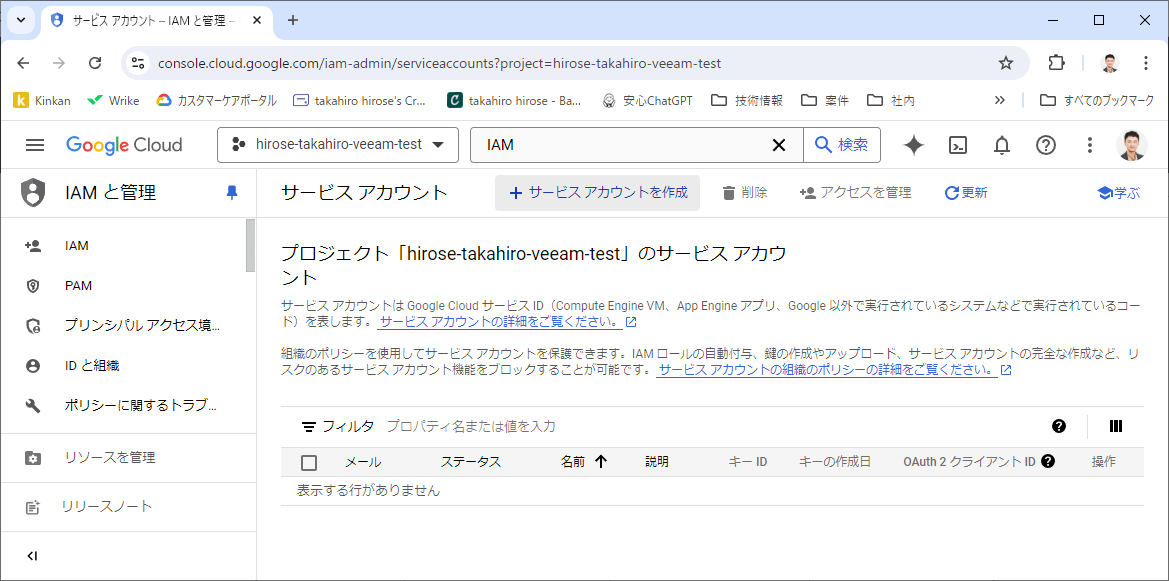Open the カスタマーケアポータル bookmark
Image resolution: width=1169 pixels, height=581 pixels.
click(x=216, y=100)
